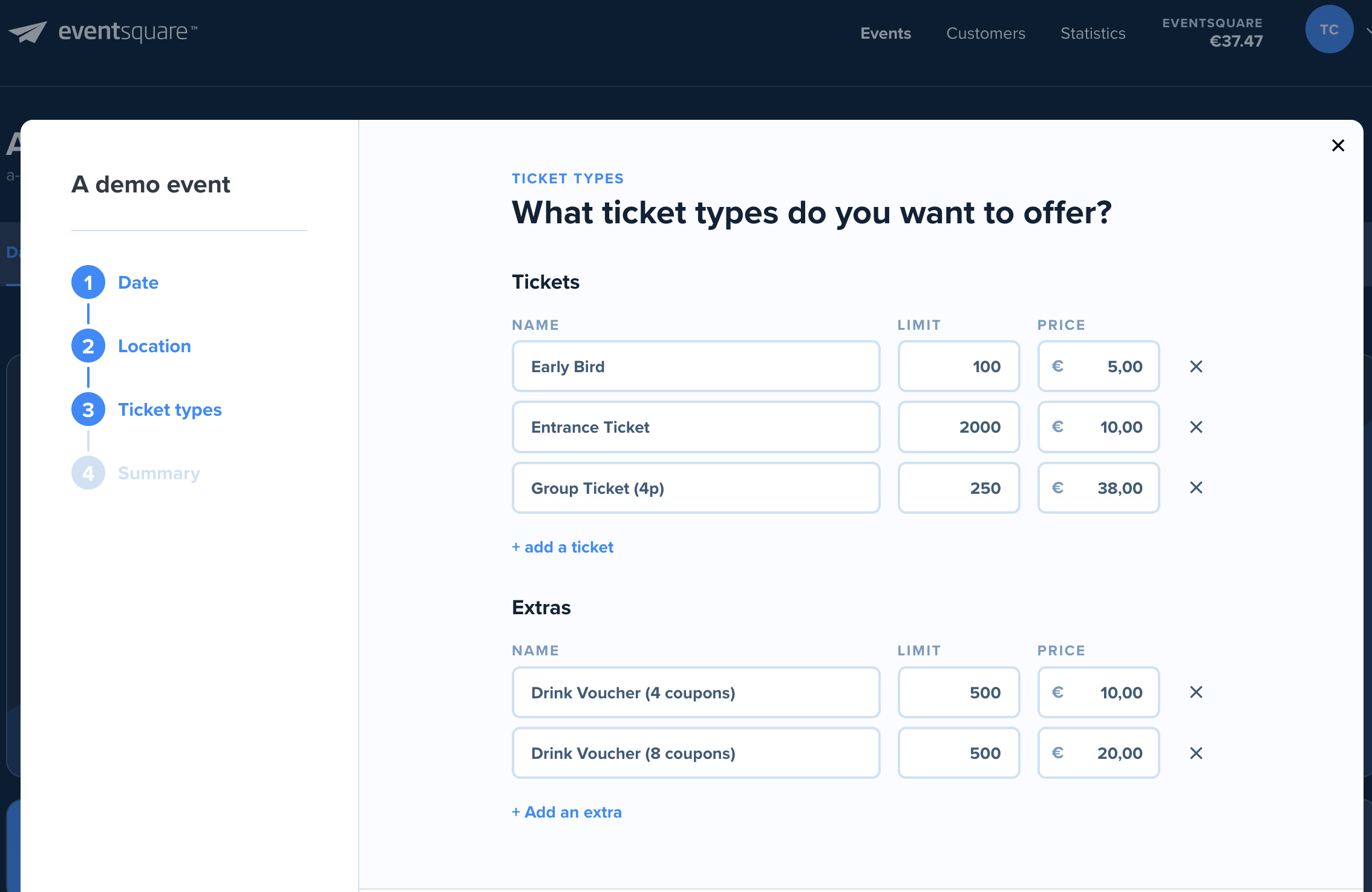This screenshot has height=892, width=1372.
Task: Open the TC account avatar
Action: pyautogui.click(x=1329, y=29)
